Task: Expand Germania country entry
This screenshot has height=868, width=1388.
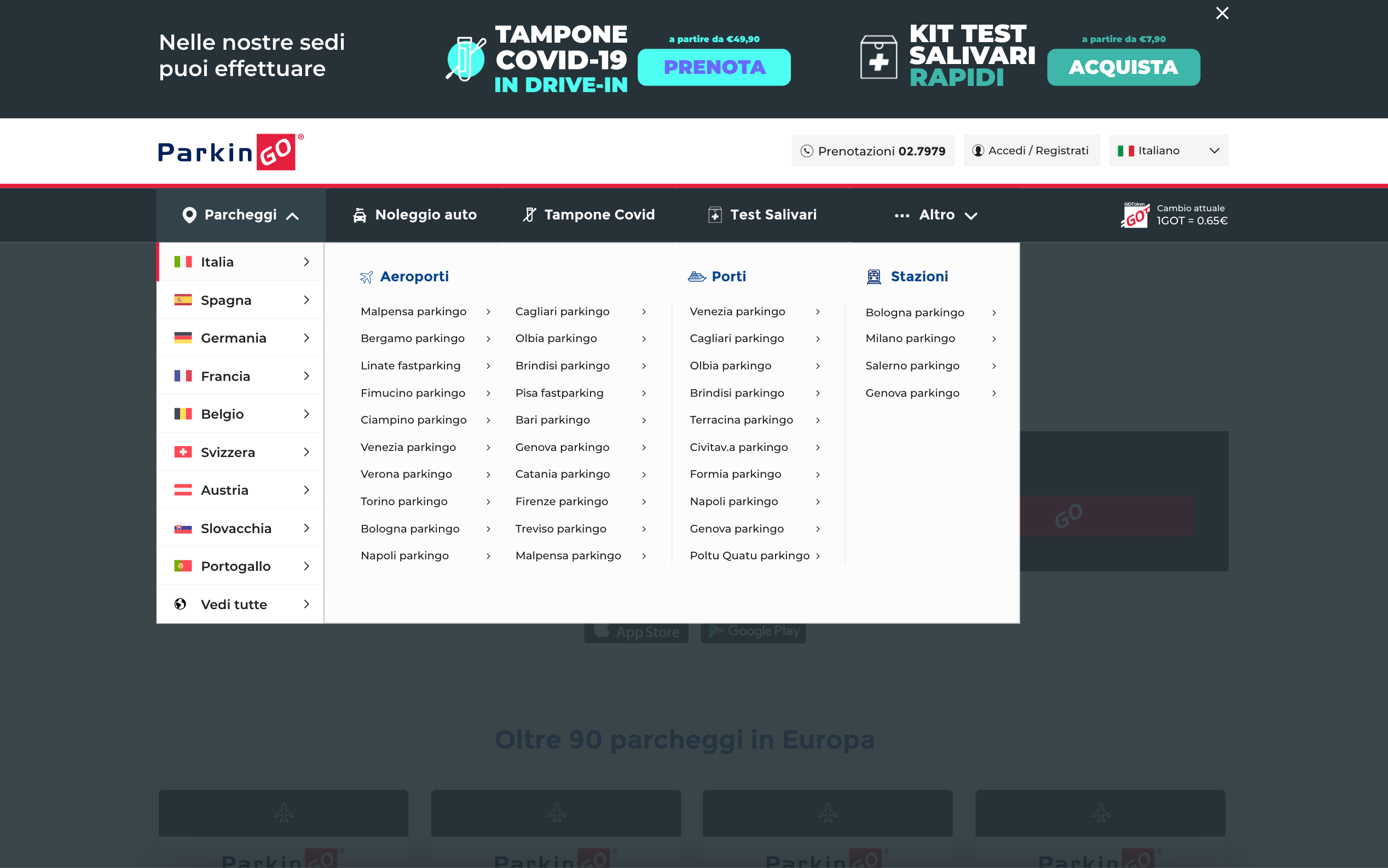Action: pyautogui.click(x=240, y=338)
